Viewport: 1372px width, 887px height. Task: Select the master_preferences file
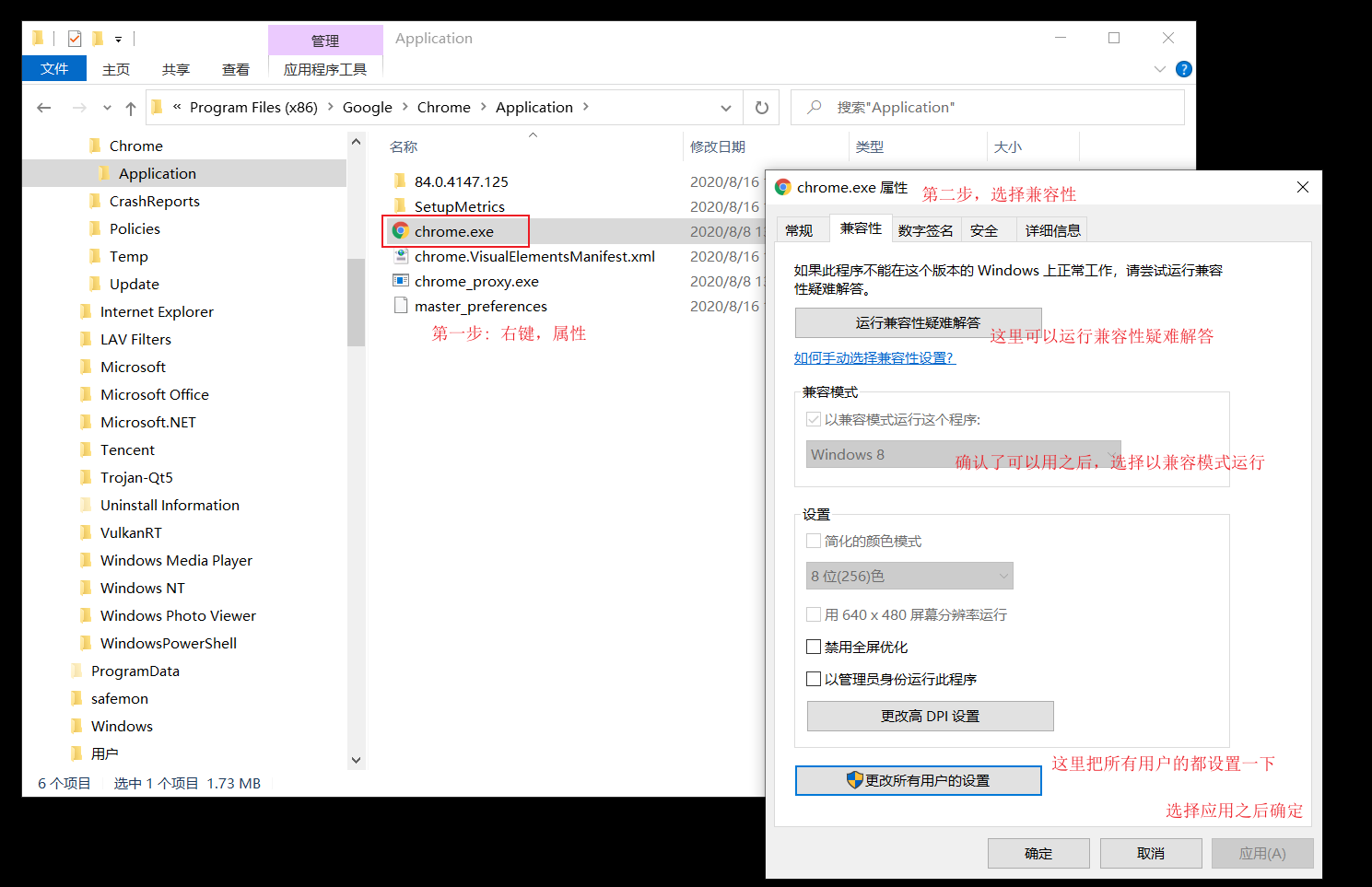[480, 306]
